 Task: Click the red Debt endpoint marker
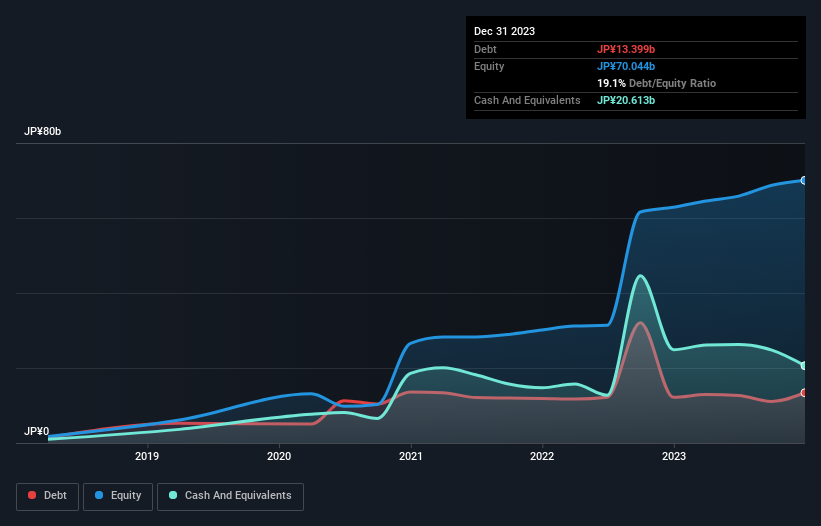pyautogui.click(x=804, y=393)
